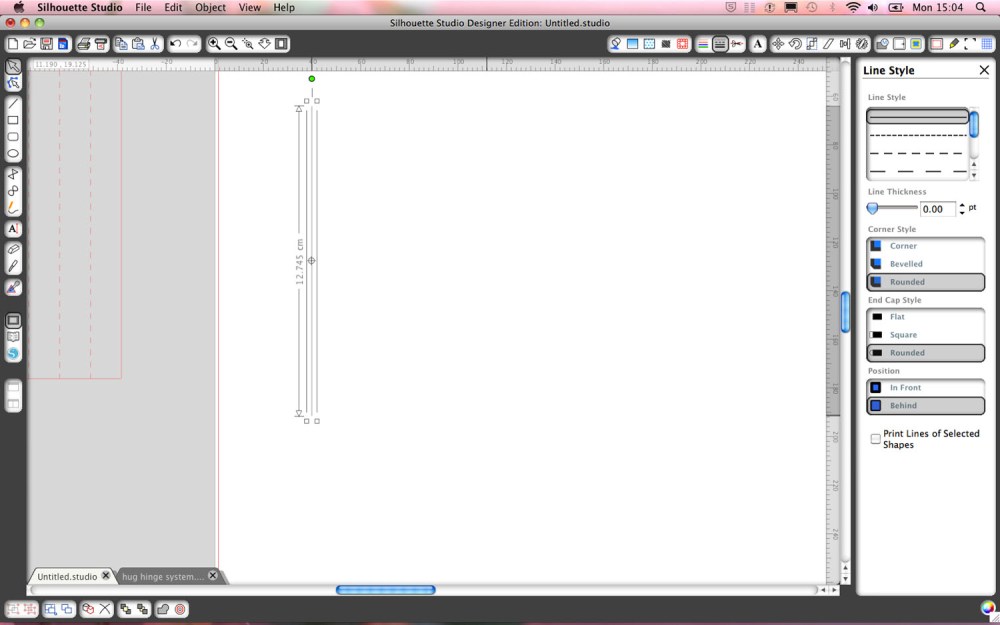Select the Rectangle drawing tool
The height and width of the screenshot is (625, 1000).
(x=13, y=121)
